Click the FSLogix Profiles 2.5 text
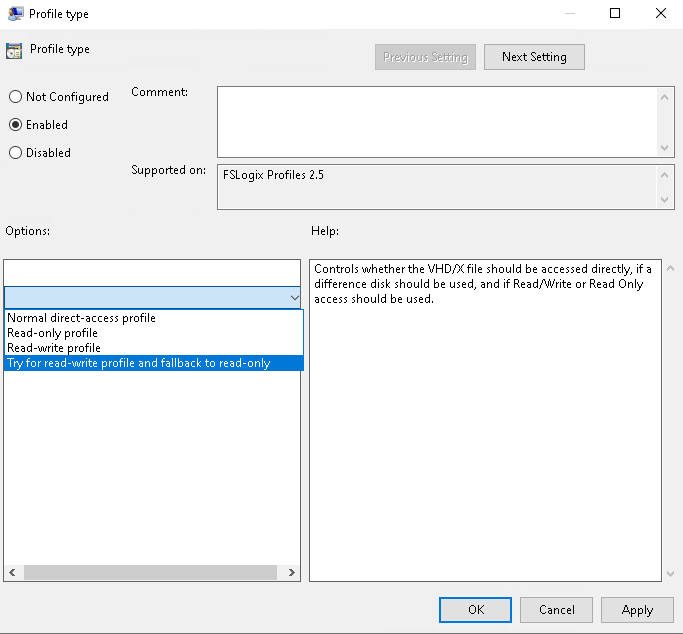The width and height of the screenshot is (683, 634). pos(273,175)
